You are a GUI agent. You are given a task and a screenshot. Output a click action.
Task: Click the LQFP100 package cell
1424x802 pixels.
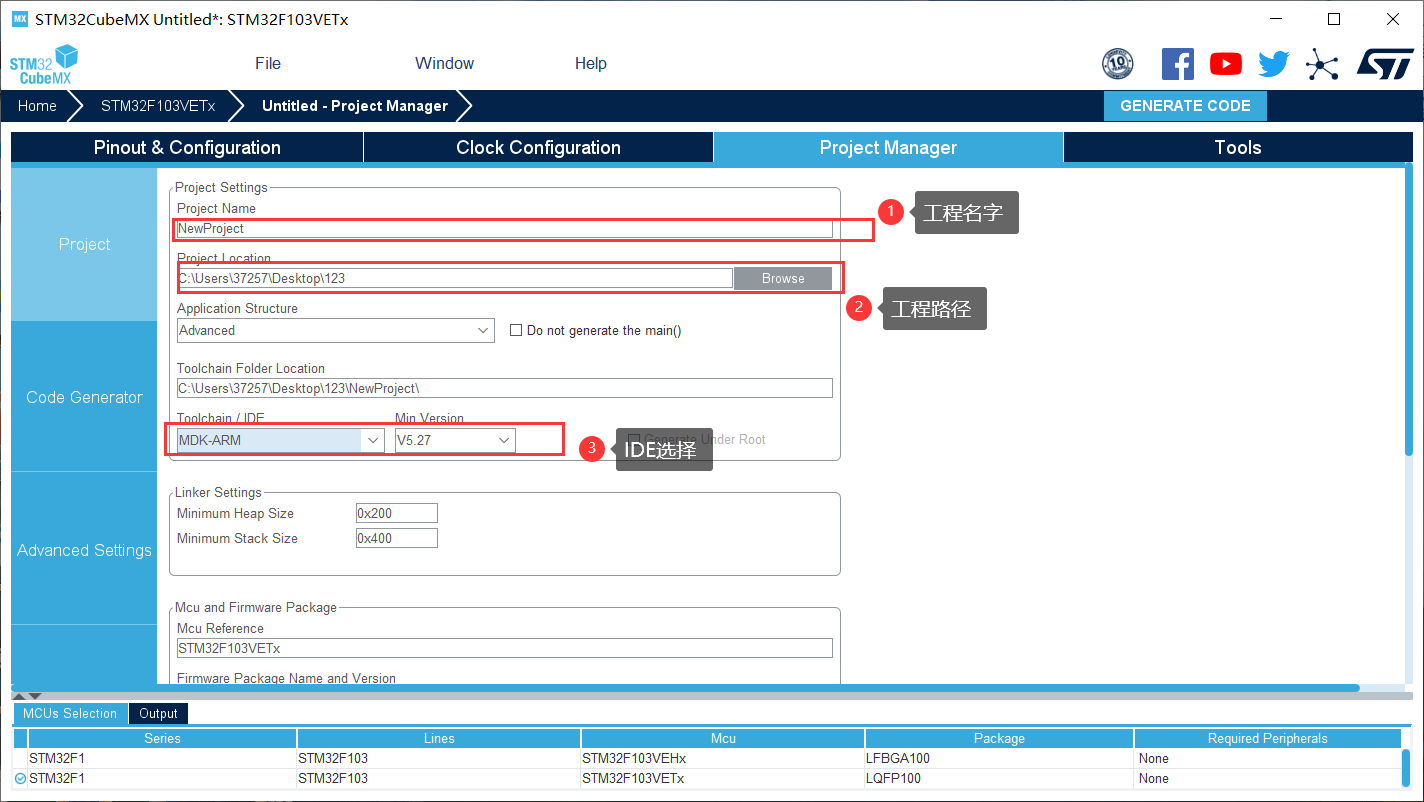pyautogui.click(x=999, y=778)
